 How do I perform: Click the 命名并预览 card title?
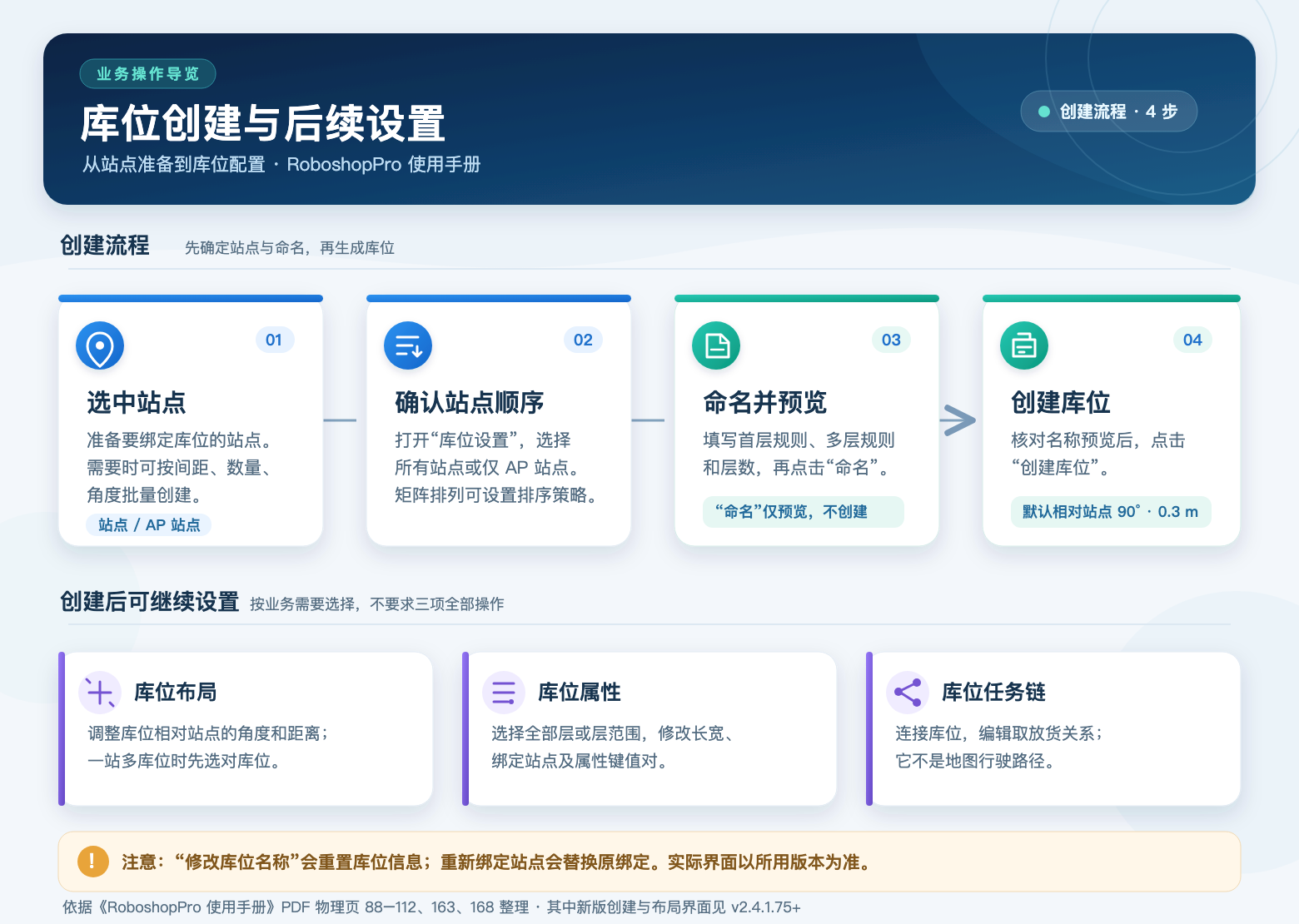(x=765, y=403)
